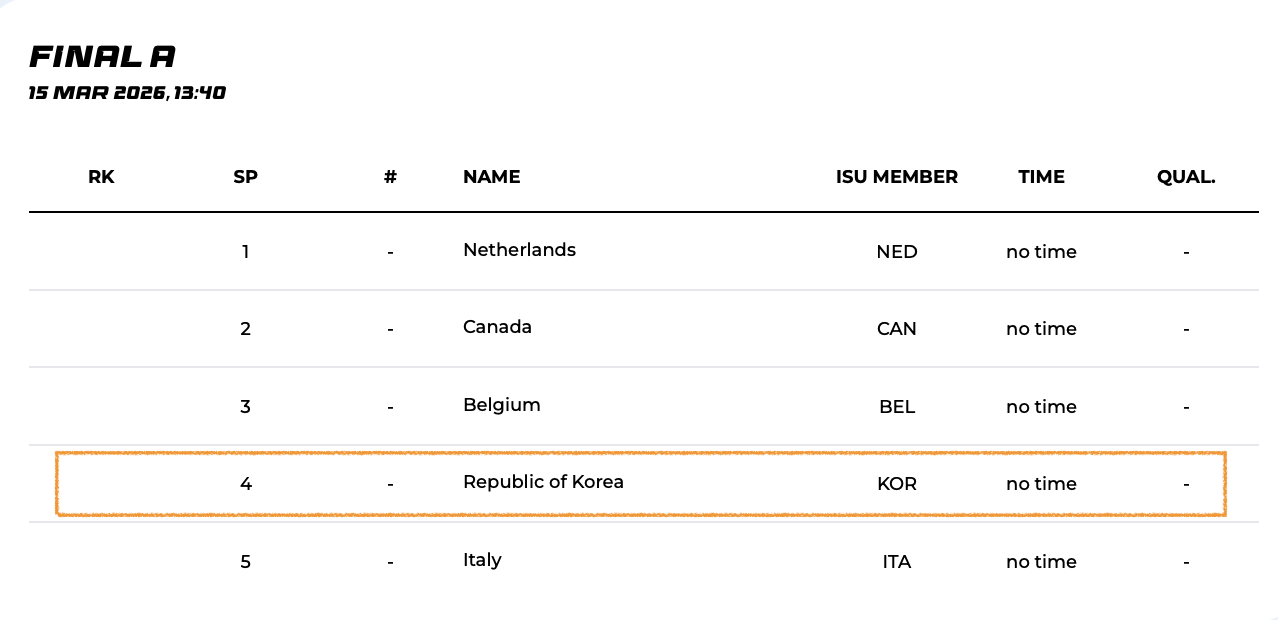
Task: Click the no time cell for Netherlands
Action: pos(1041,252)
